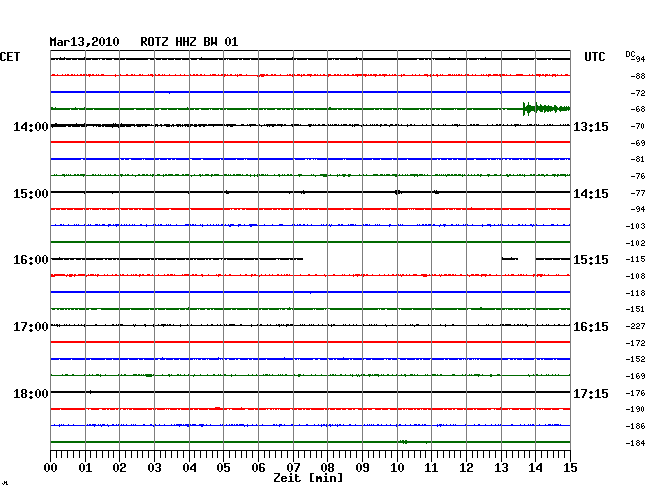Select the DC value -227

[635, 327]
